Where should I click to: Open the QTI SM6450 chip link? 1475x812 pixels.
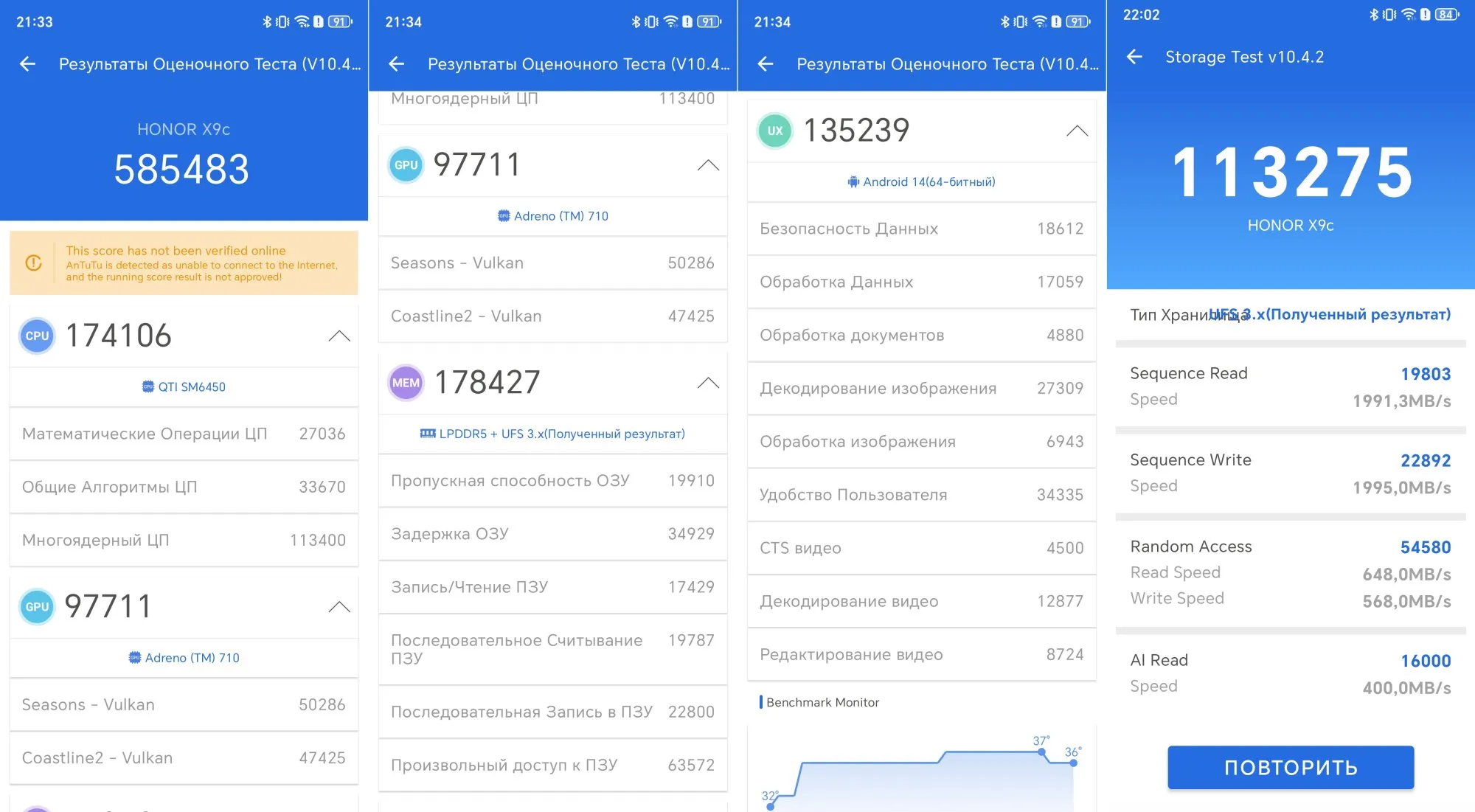pyautogui.click(x=184, y=387)
